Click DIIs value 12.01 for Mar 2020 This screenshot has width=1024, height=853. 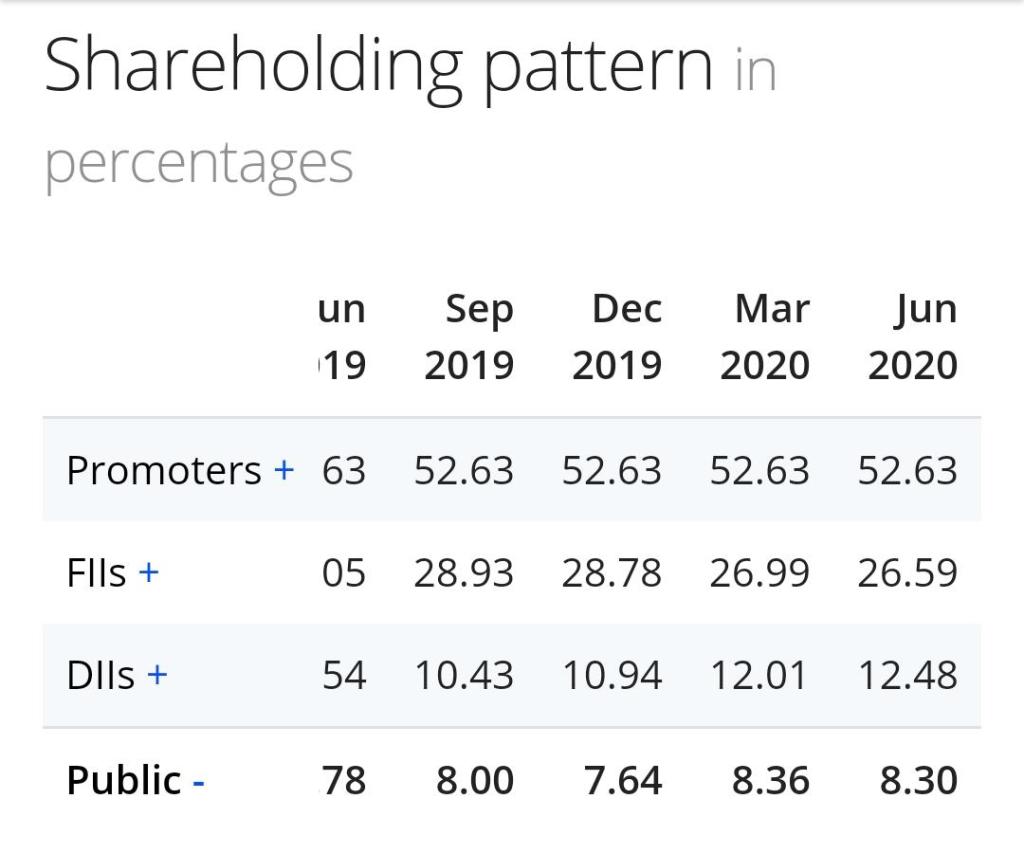pyautogui.click(x=759, y=676)
